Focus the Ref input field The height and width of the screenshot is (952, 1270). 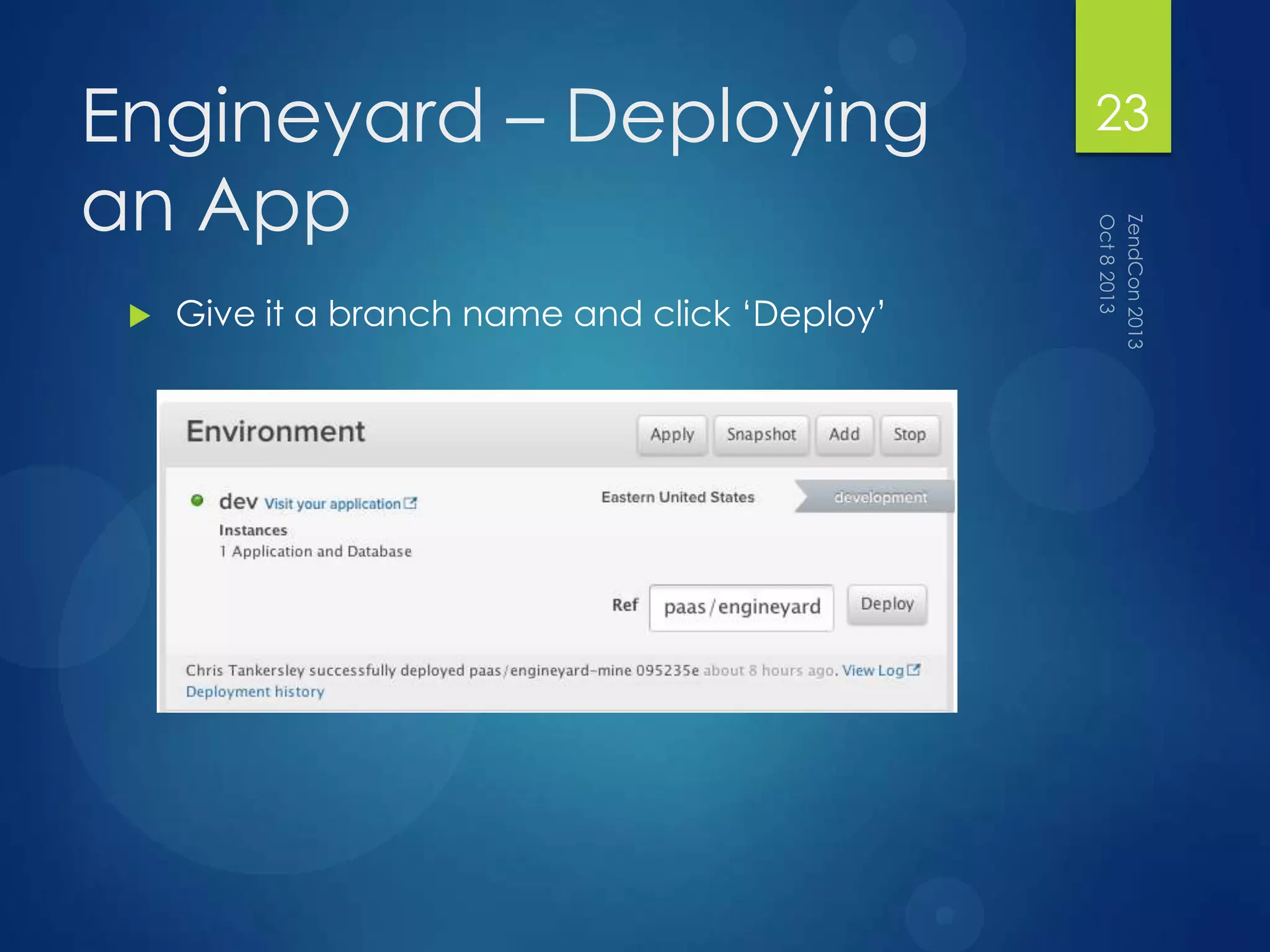point(741,607)
